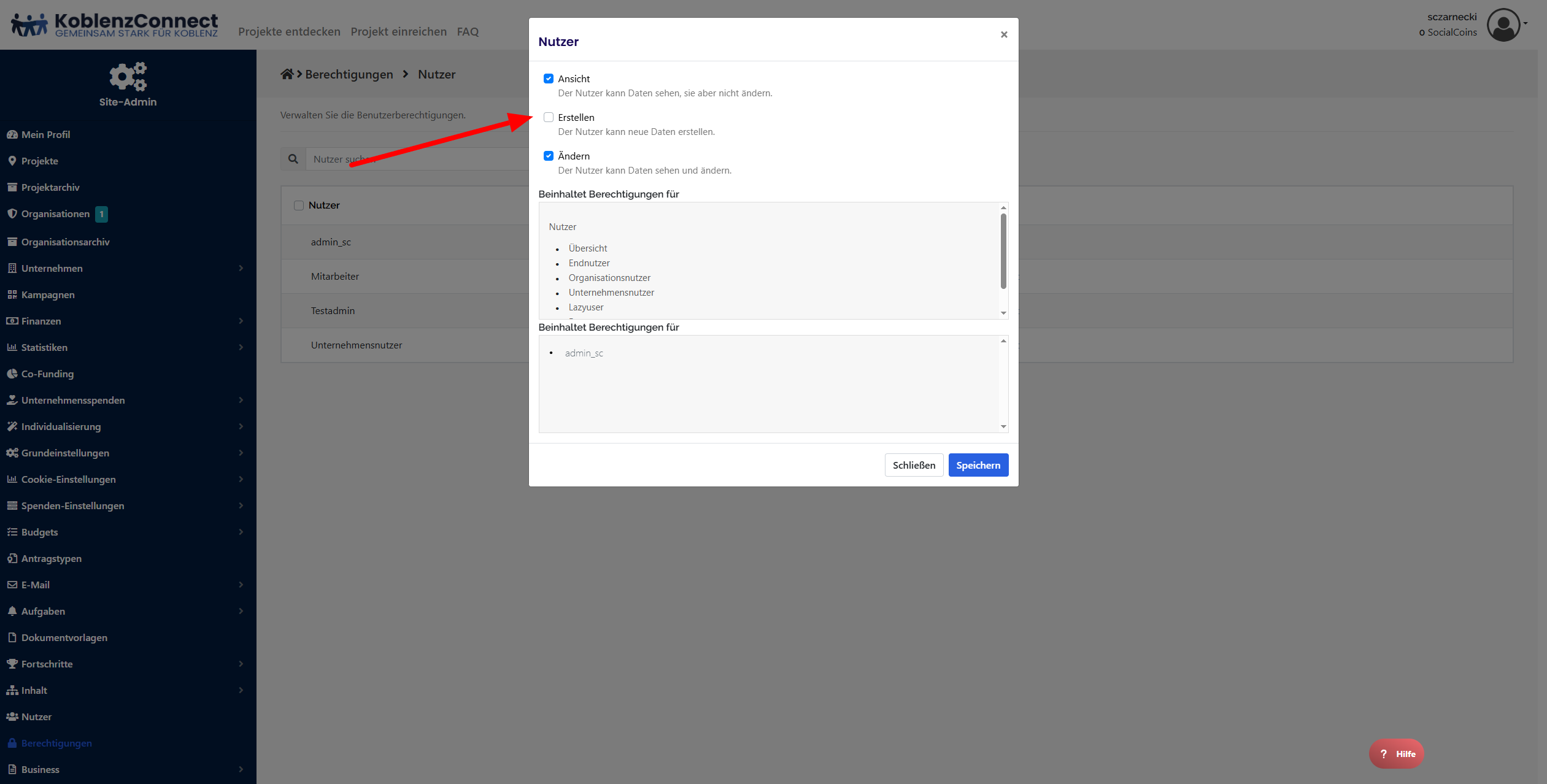Uncheck the Ansicht checkbox

tap(549, 79)
